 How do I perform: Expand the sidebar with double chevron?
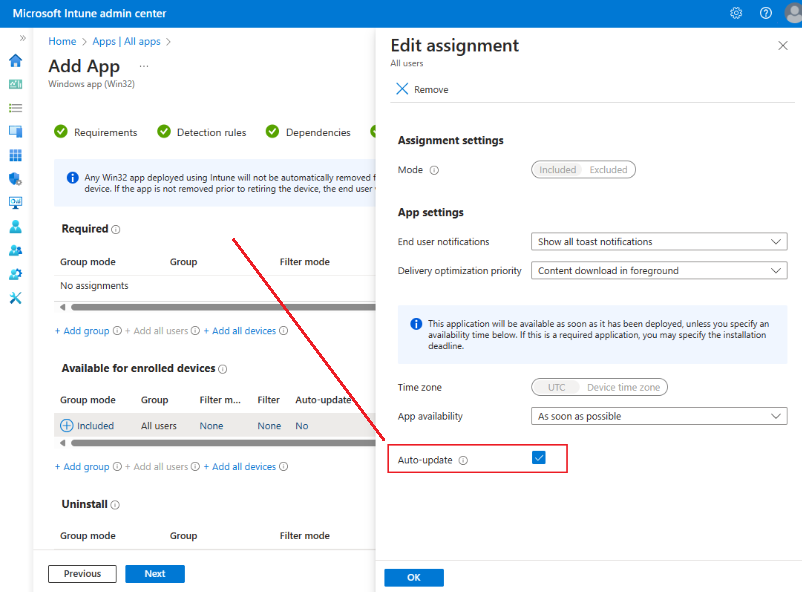(23, 38)
